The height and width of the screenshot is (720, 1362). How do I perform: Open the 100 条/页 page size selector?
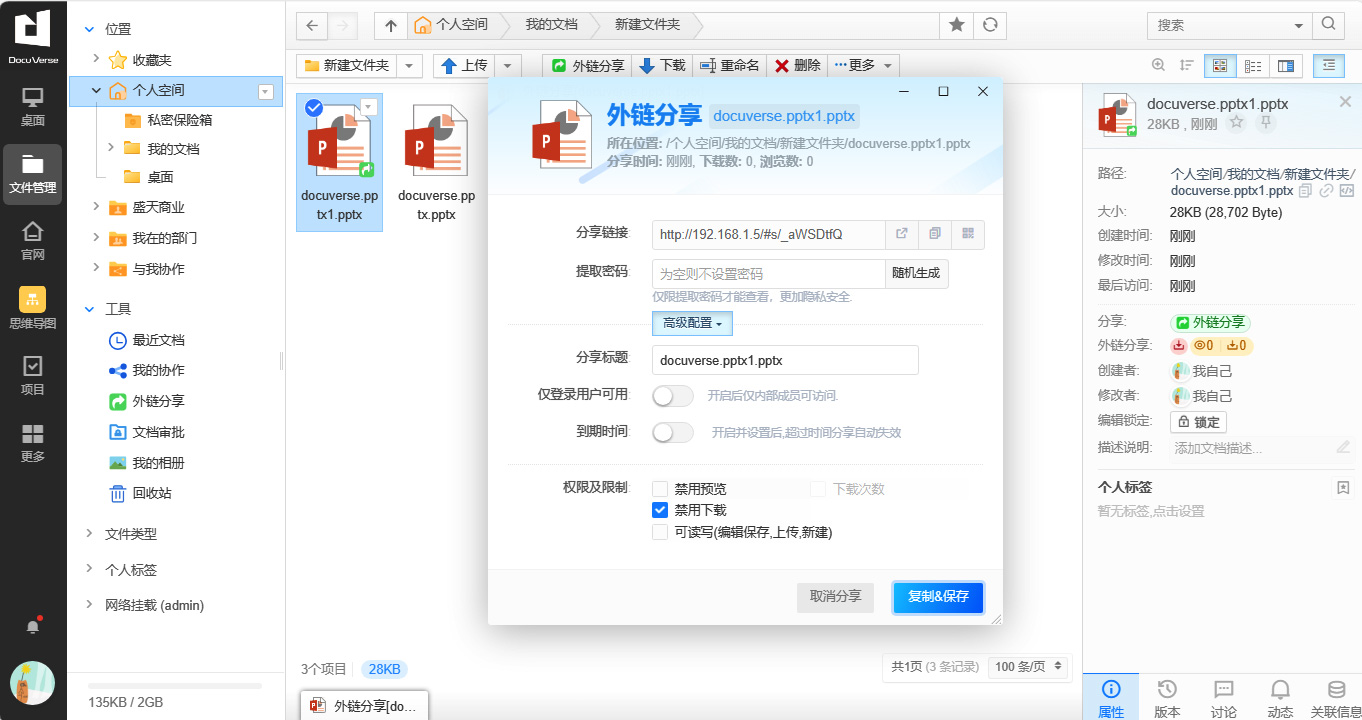point(1027,667)
